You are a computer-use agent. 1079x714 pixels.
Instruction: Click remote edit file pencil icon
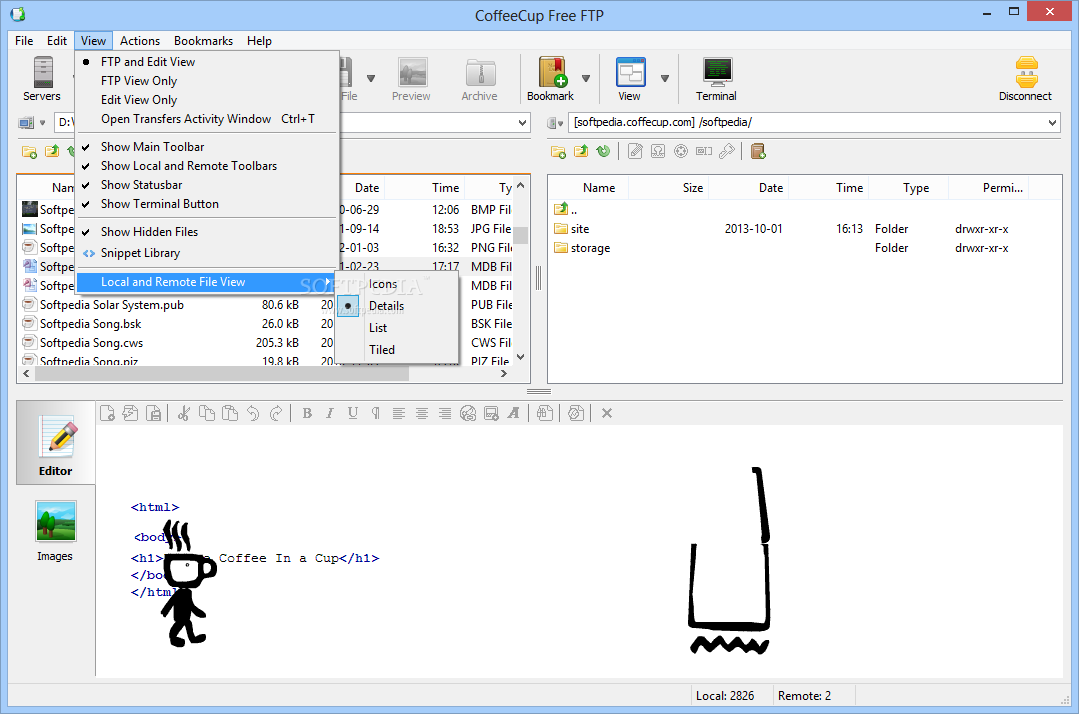click(635, 151)
